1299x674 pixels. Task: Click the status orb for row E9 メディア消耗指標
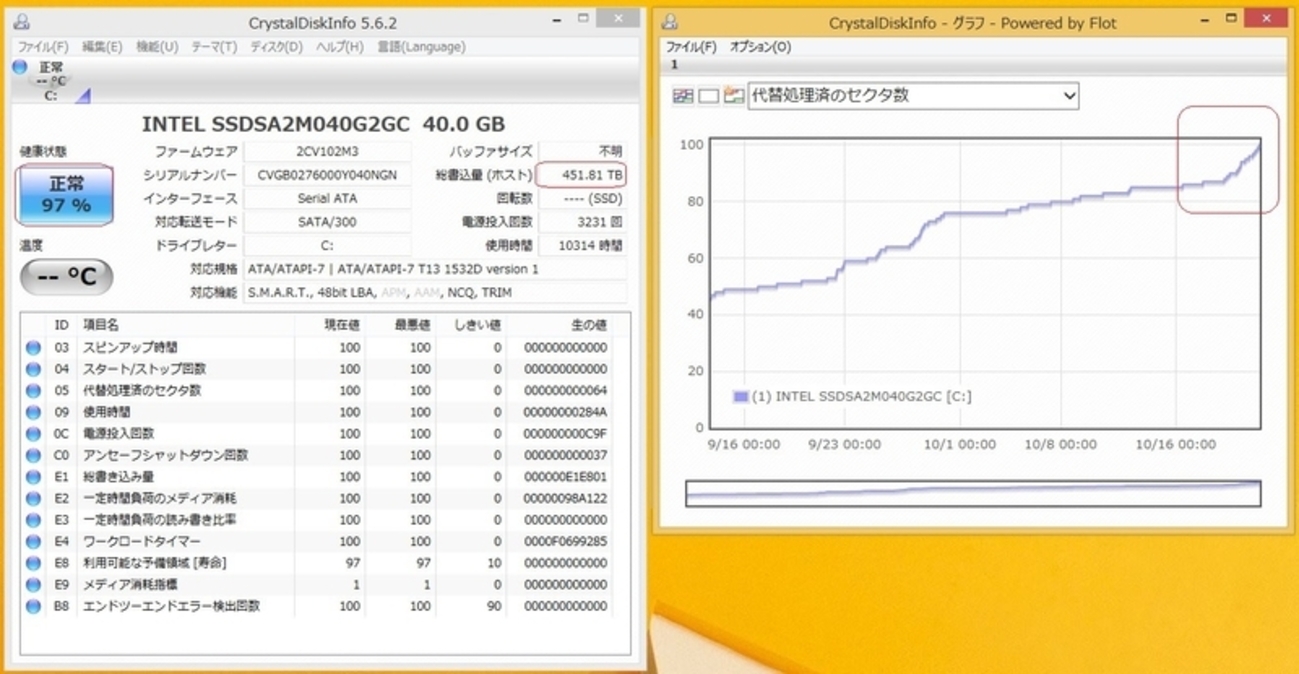(x=33, y=584)
